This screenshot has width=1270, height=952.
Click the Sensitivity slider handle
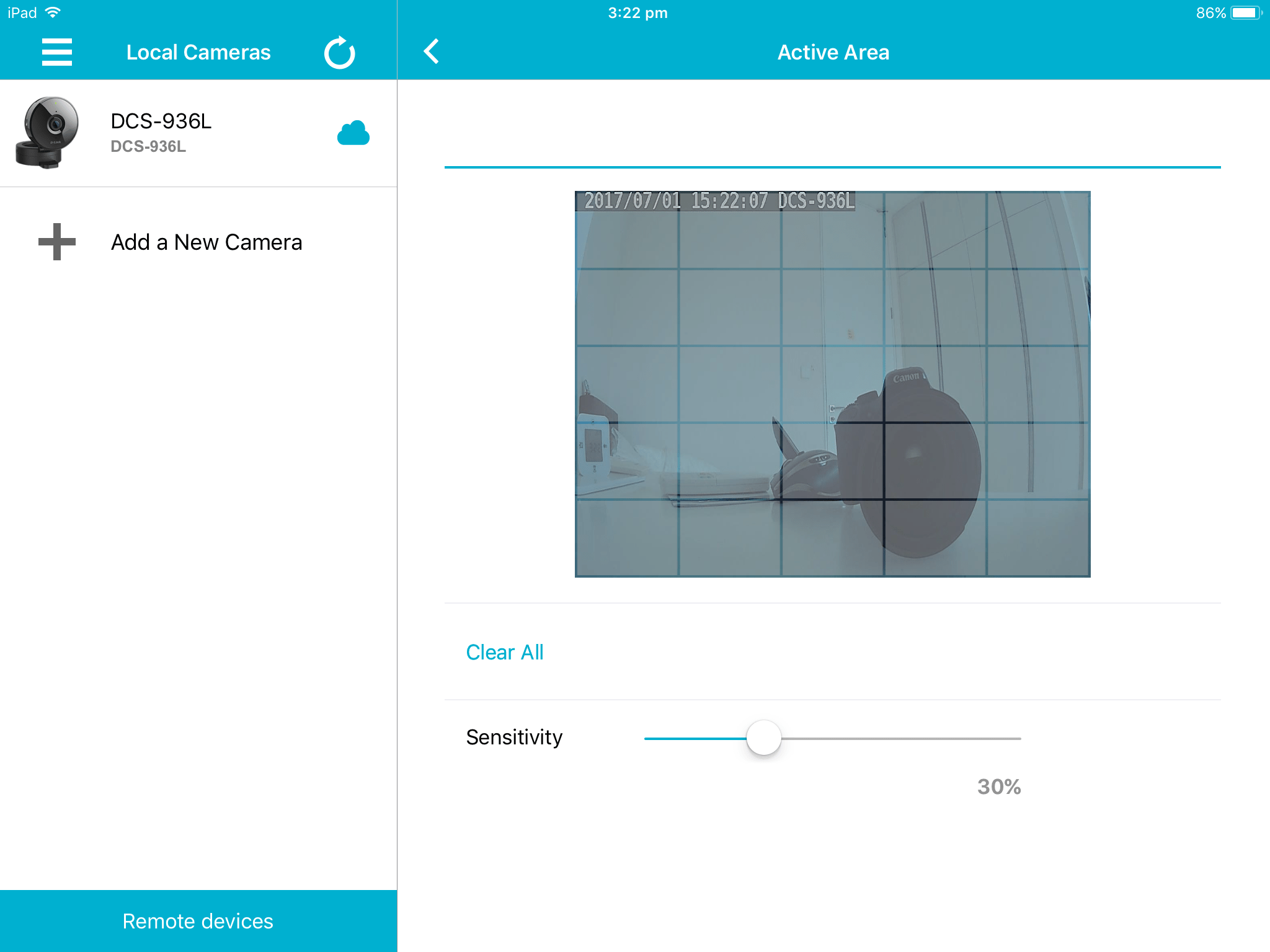763,738
